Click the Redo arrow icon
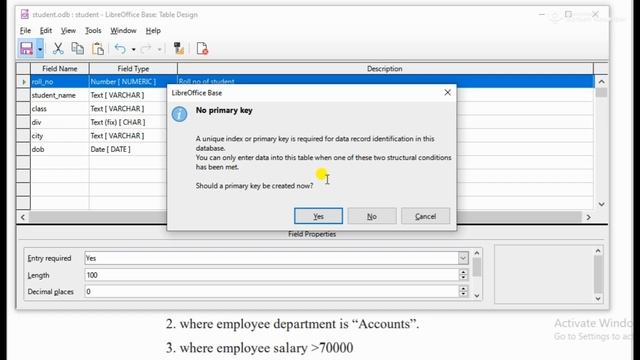The image size is (640, 360). (146, 49)
